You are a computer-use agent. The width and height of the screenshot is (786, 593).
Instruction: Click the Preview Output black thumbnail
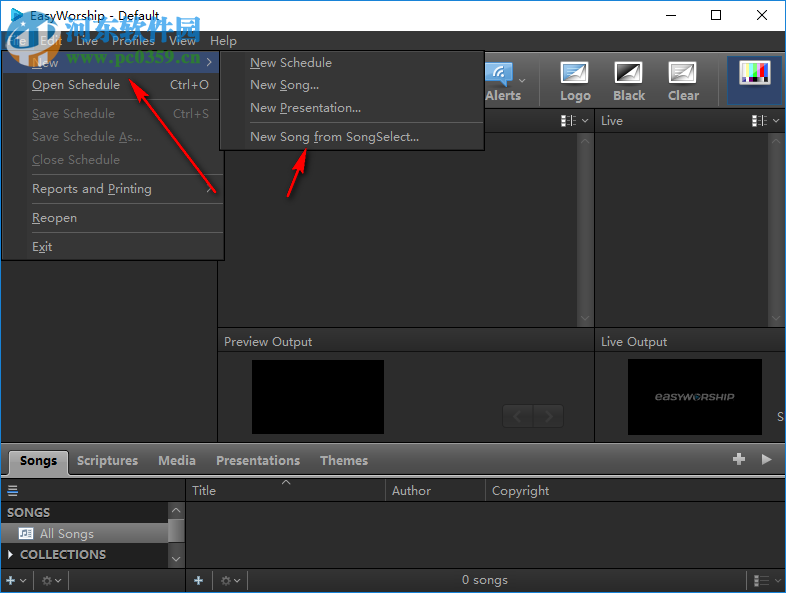(318, 397)
